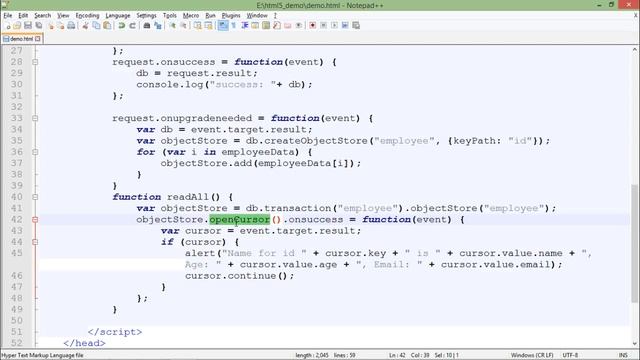
Task: Click the 'Windows (CR LF)' status bar entry
Action: tap(532, 355)
